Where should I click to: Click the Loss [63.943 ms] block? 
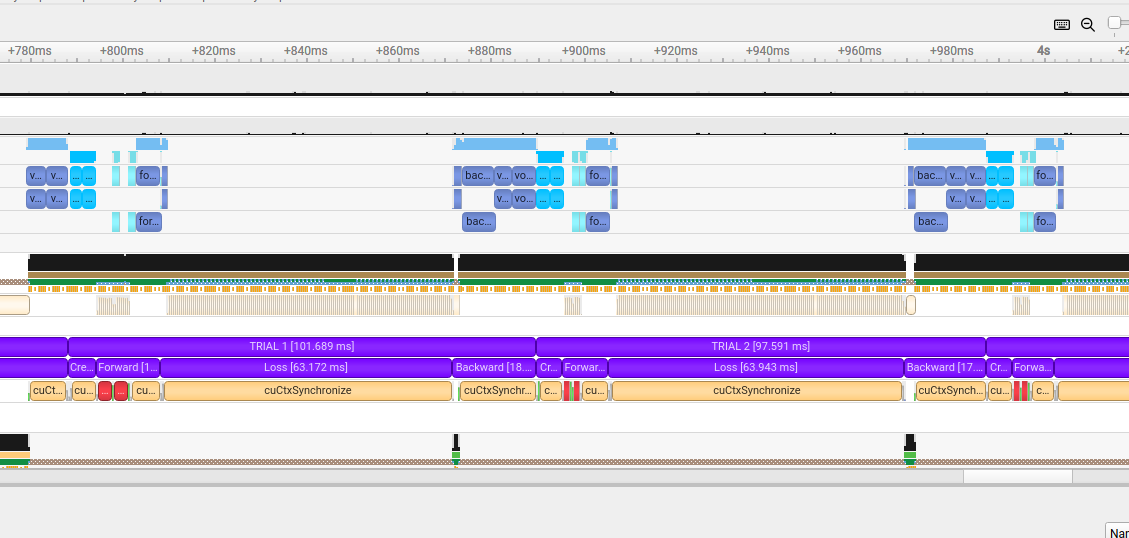tap(755, 368)
